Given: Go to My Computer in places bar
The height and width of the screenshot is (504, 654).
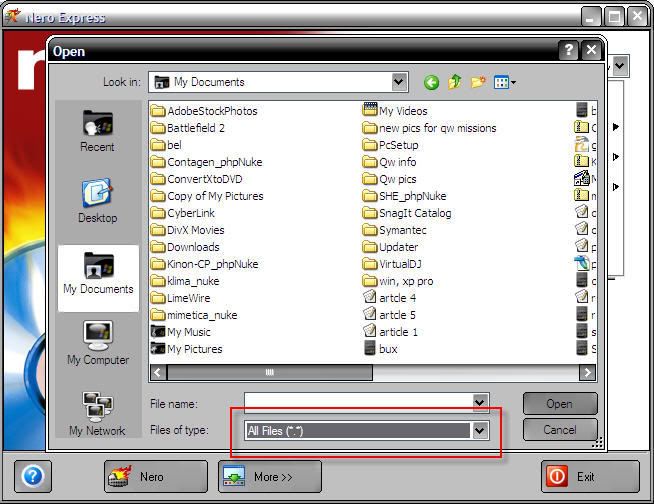Looking at the screenshot, I should pyautogui.click(x=98, y=343).
